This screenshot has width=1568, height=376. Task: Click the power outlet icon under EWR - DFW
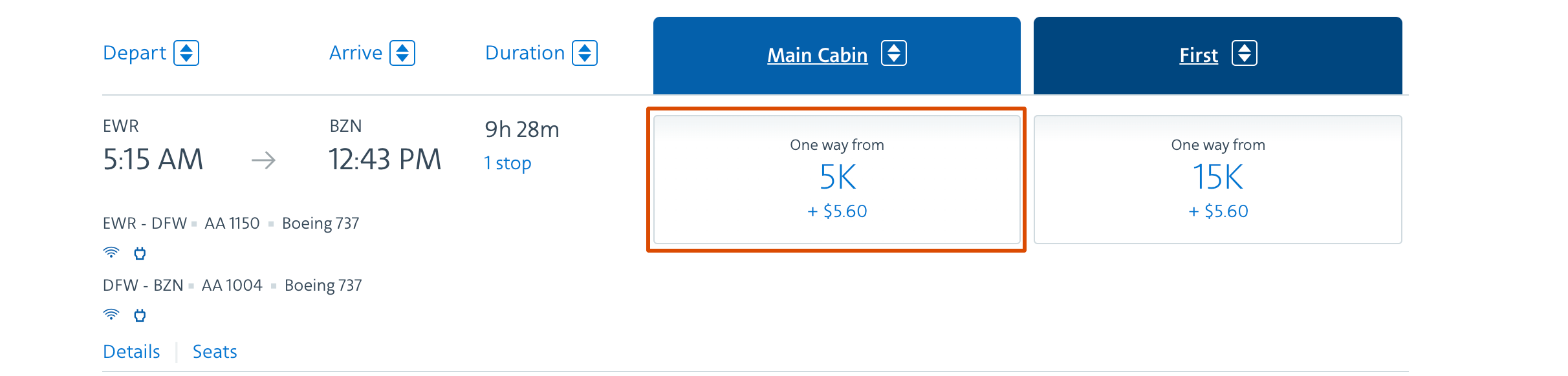pos(140,253)
